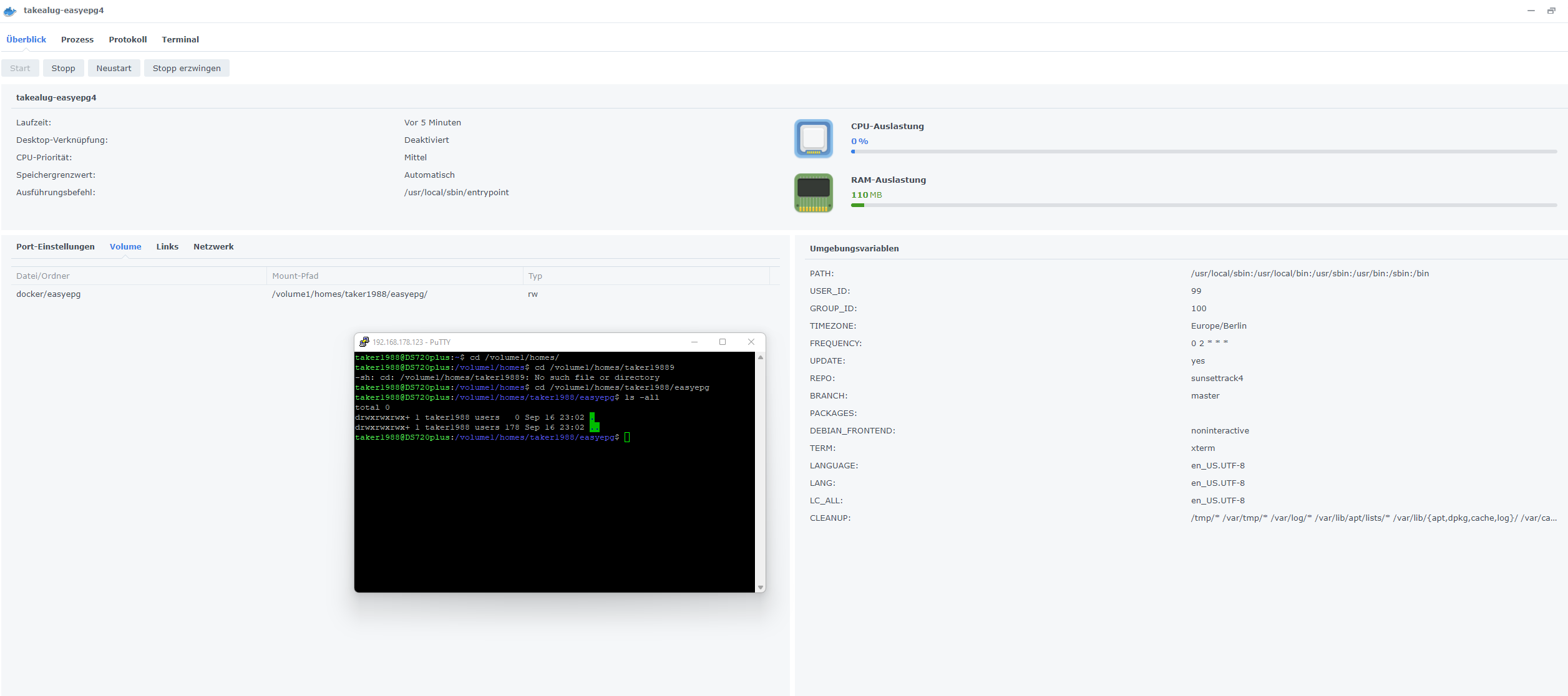Select the Links tab
Image resolution: width=1568 pixels, height=696 pixels.
click(x=167, y=246)
